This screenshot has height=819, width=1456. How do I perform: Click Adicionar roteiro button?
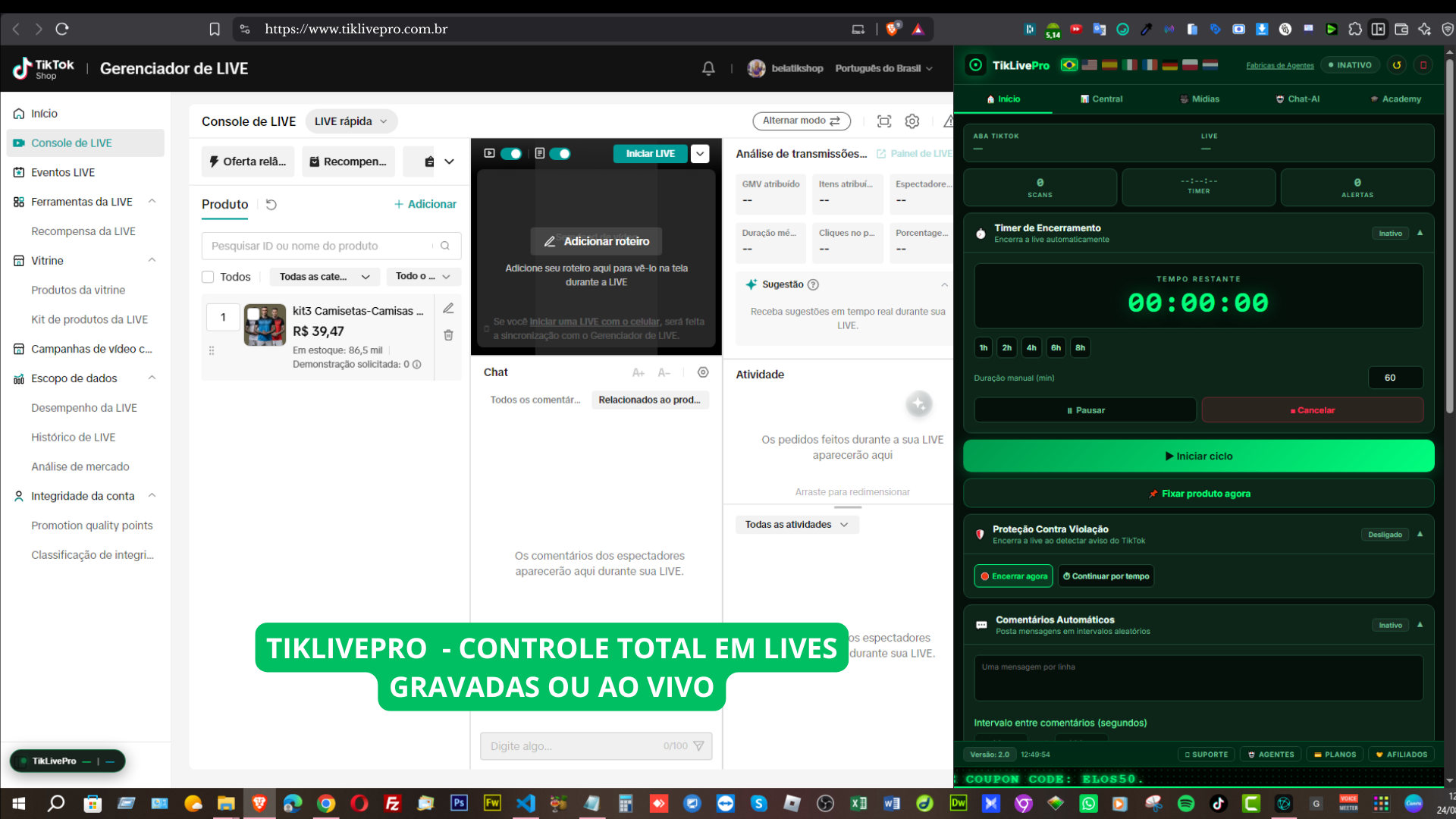click(x=596, y=241)
